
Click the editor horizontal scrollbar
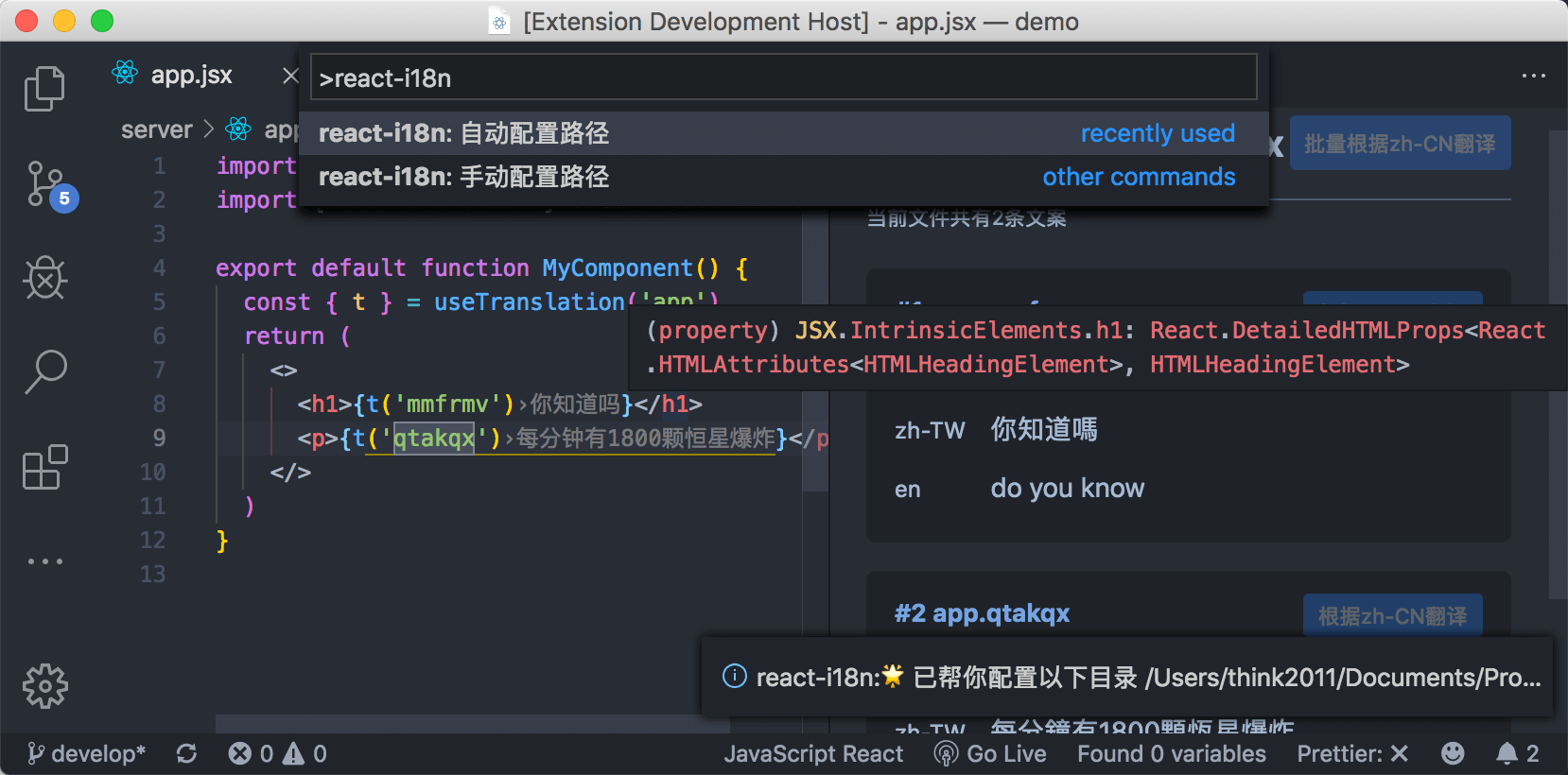pyautogui.click(x=472, y=724)
